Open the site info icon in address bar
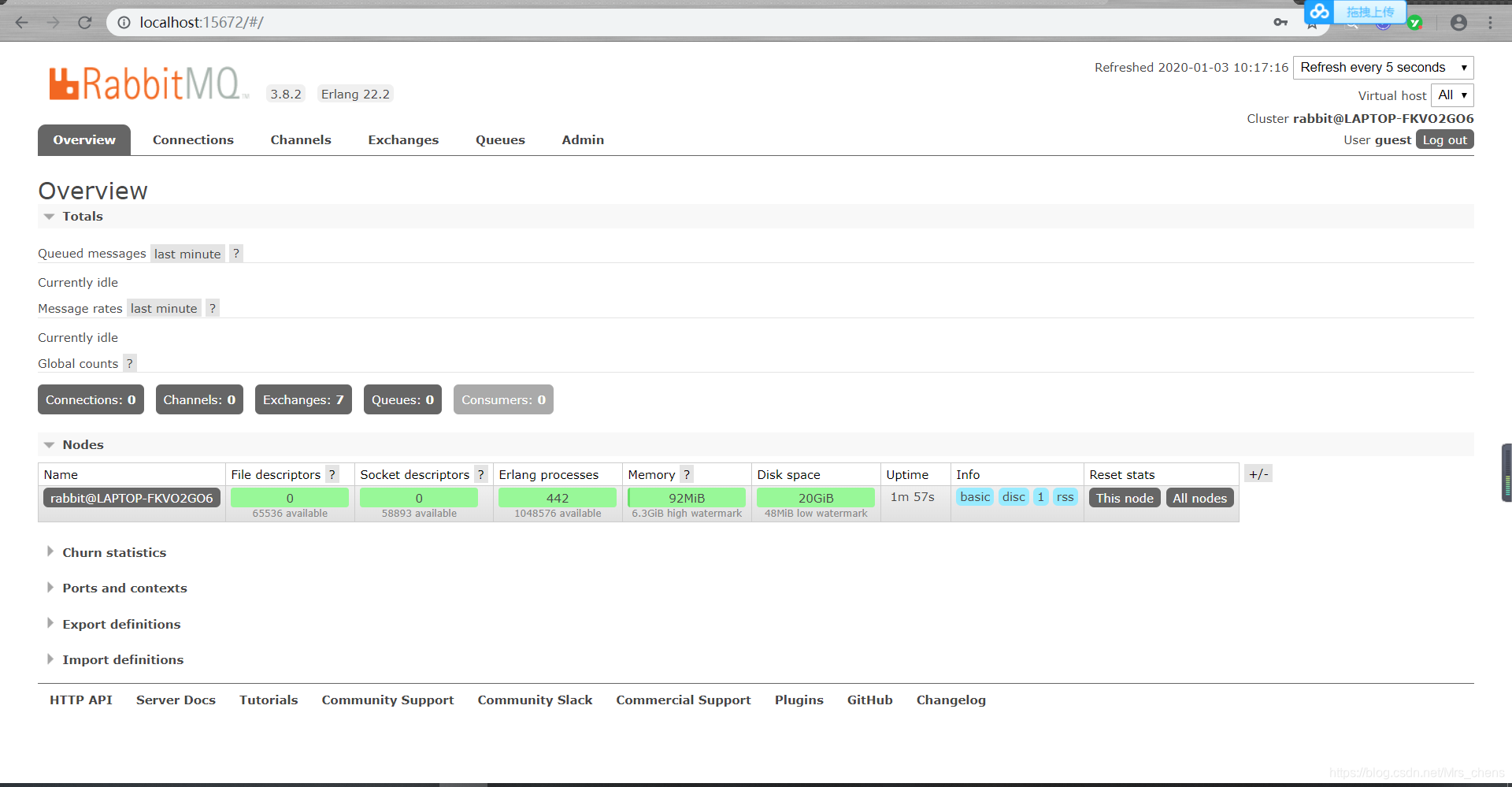 click(x=124, y=22)
